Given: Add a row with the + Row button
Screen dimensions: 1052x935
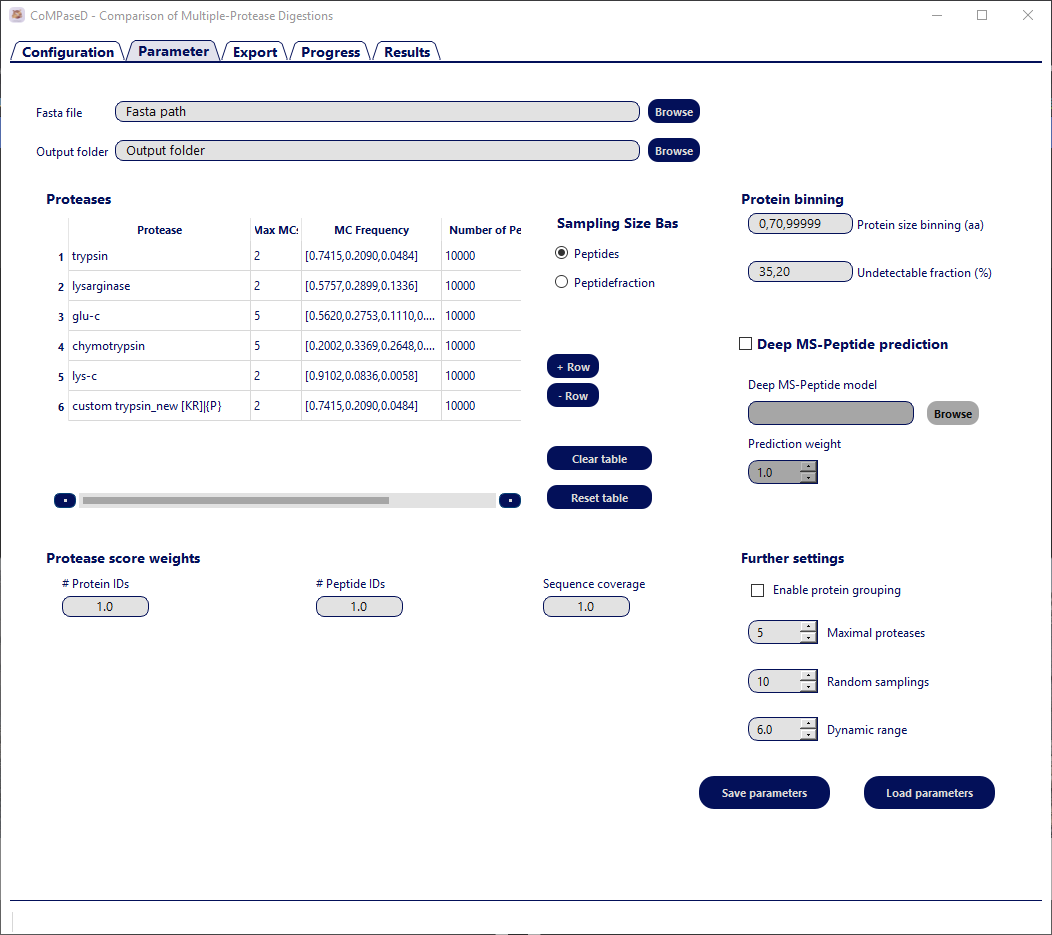Looking at the screenshot, I should pos(573,367).
